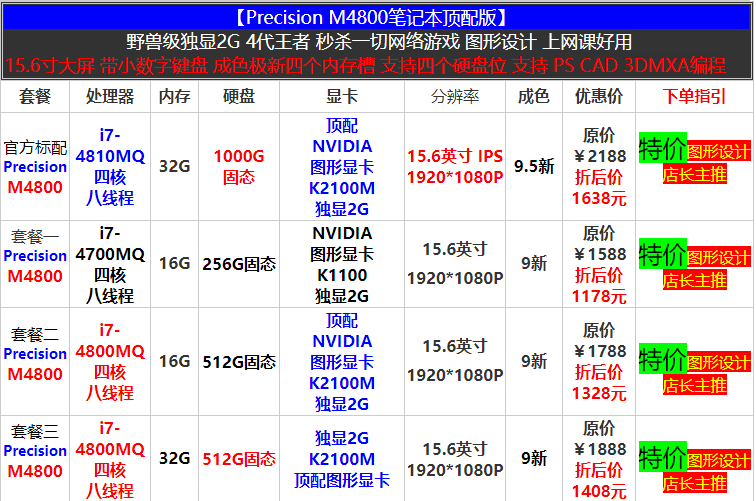Click the green 特价 badge in 官方标配 row

coord(662,148)
